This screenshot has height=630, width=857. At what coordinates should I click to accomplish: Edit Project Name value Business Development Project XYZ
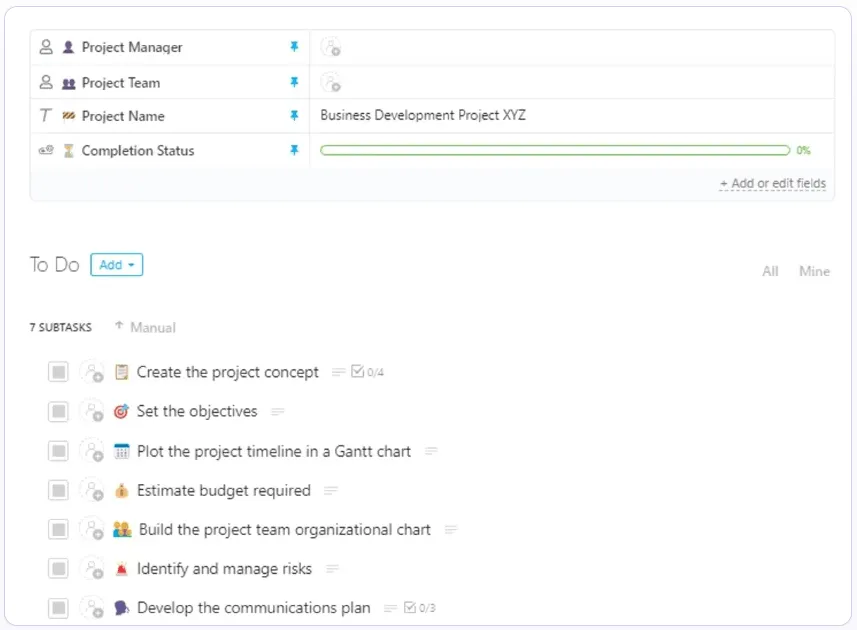tap(423, 115)
